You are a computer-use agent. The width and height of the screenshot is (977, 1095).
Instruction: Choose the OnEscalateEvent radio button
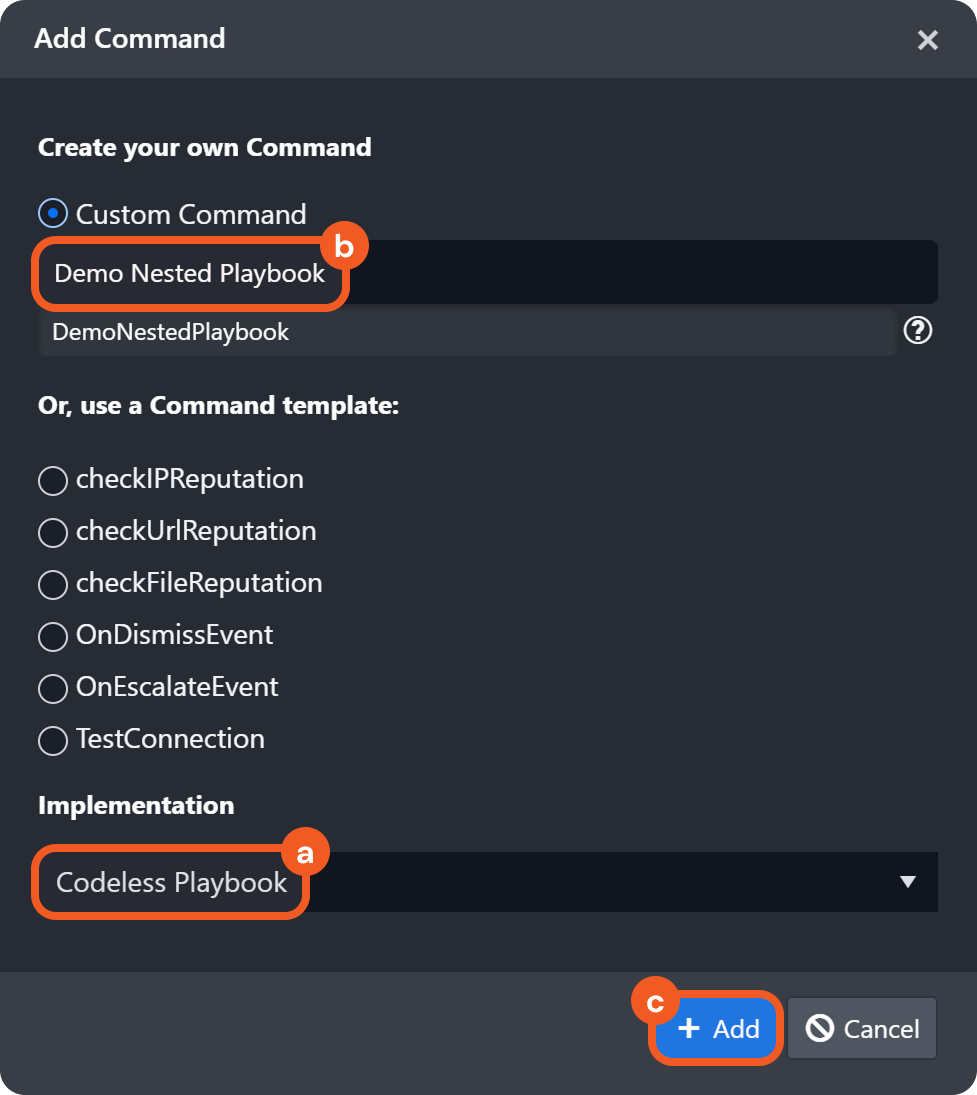52,688
